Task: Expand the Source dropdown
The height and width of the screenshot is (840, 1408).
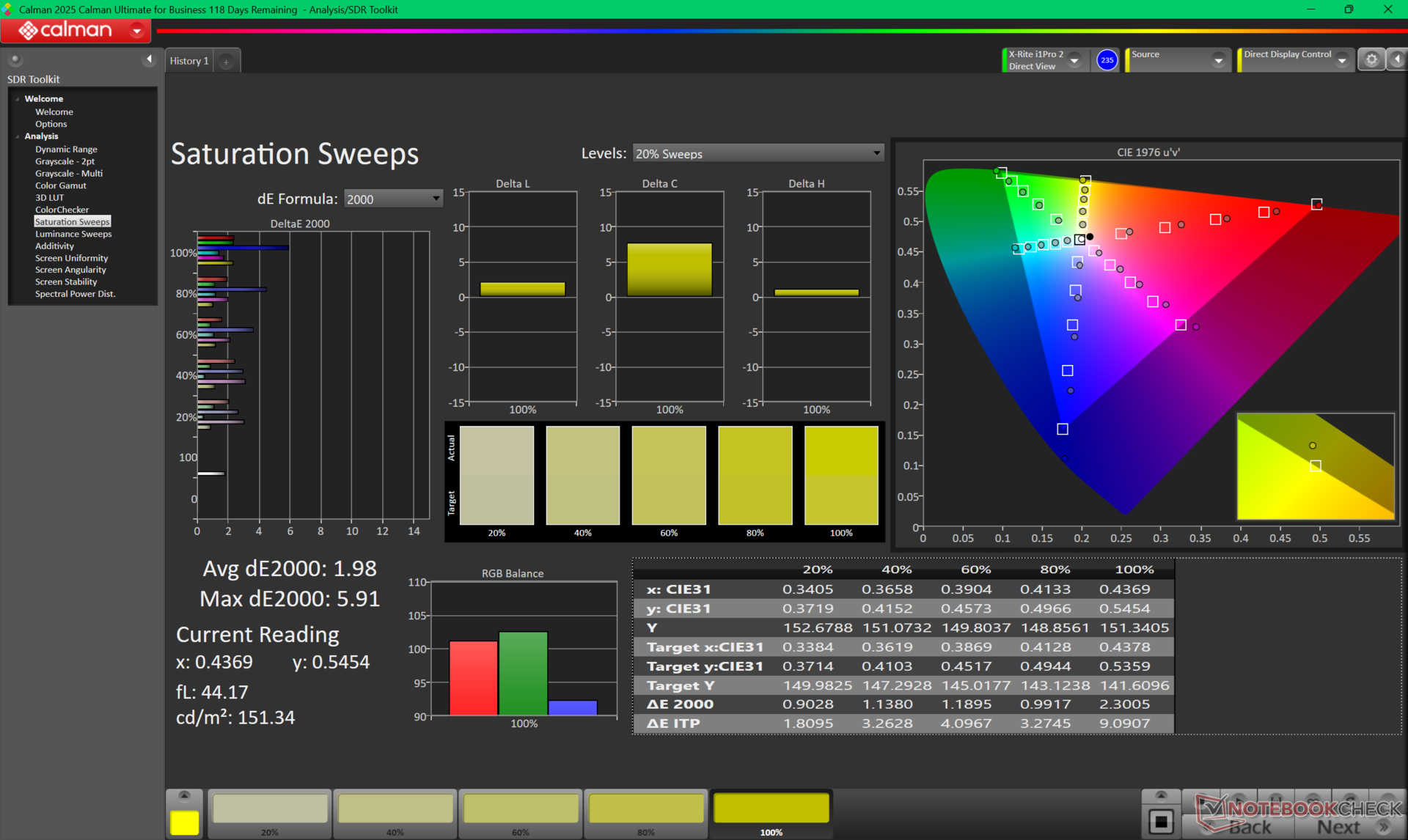Action: 1217,61
